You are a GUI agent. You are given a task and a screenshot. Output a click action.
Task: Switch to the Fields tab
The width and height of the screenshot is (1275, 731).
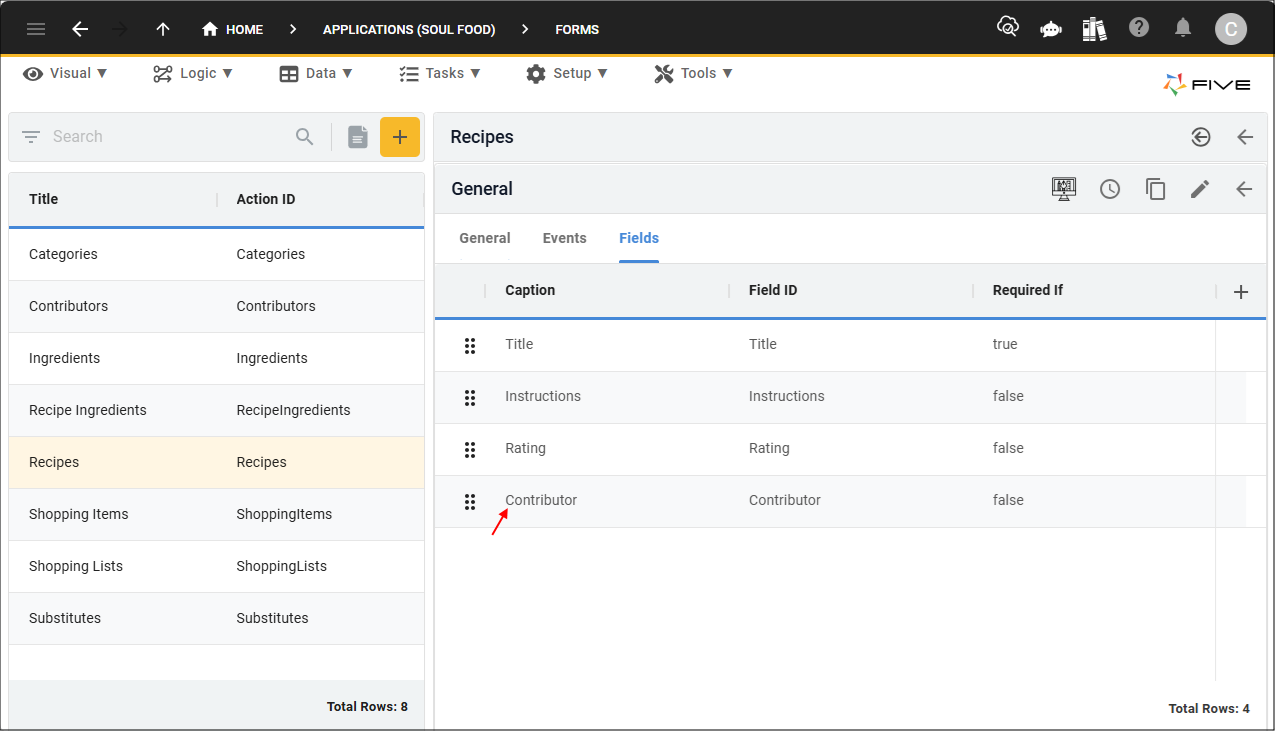[x=639, y=238]
